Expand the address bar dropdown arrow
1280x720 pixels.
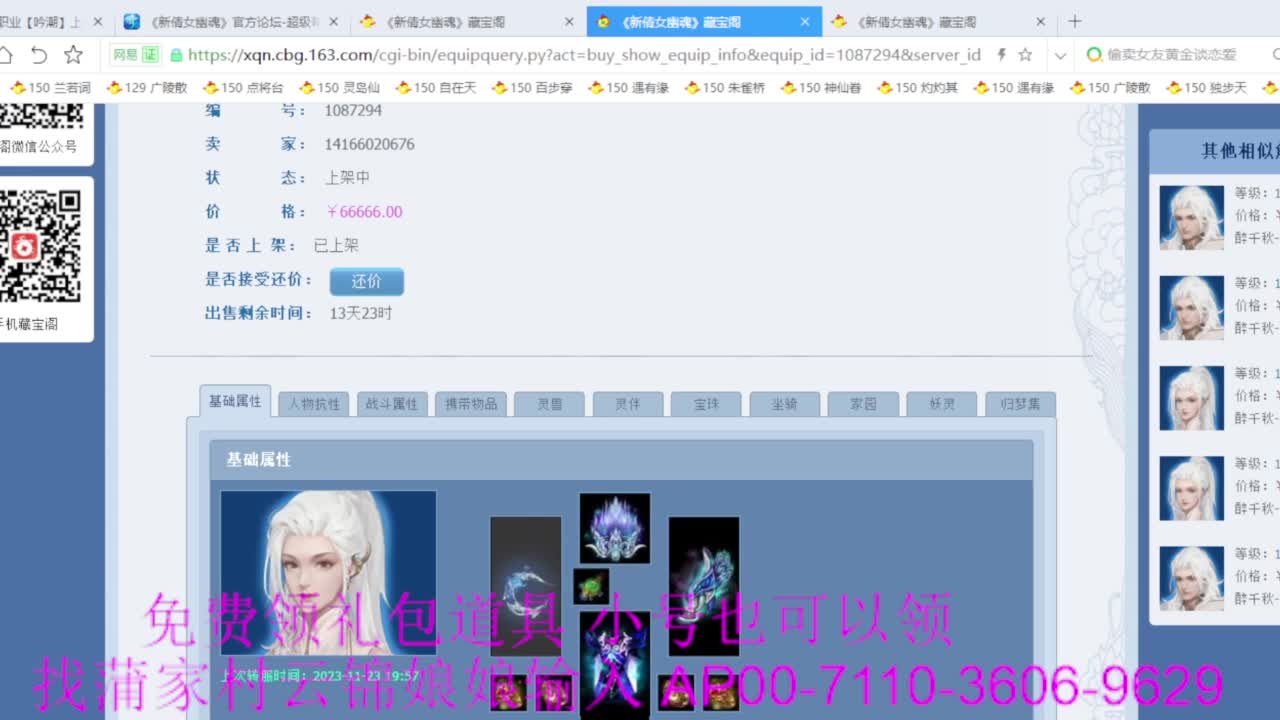1060,55
